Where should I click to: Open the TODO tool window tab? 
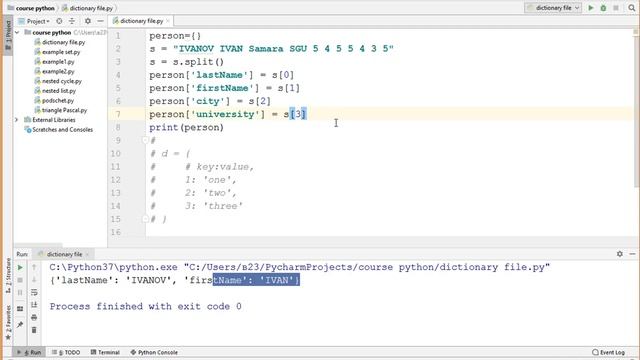(66, 352)
